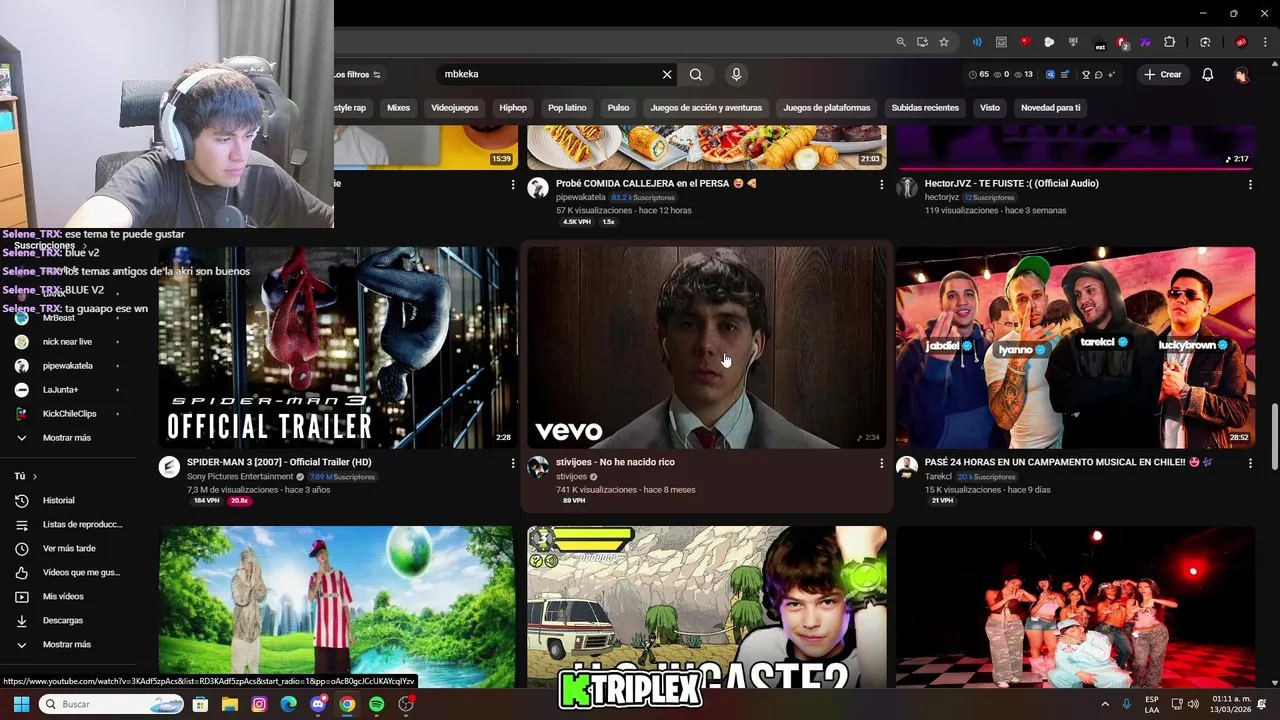Select Juegos de acción y aventuras chip
1280x720 pixels.
(x=706, y=107)
